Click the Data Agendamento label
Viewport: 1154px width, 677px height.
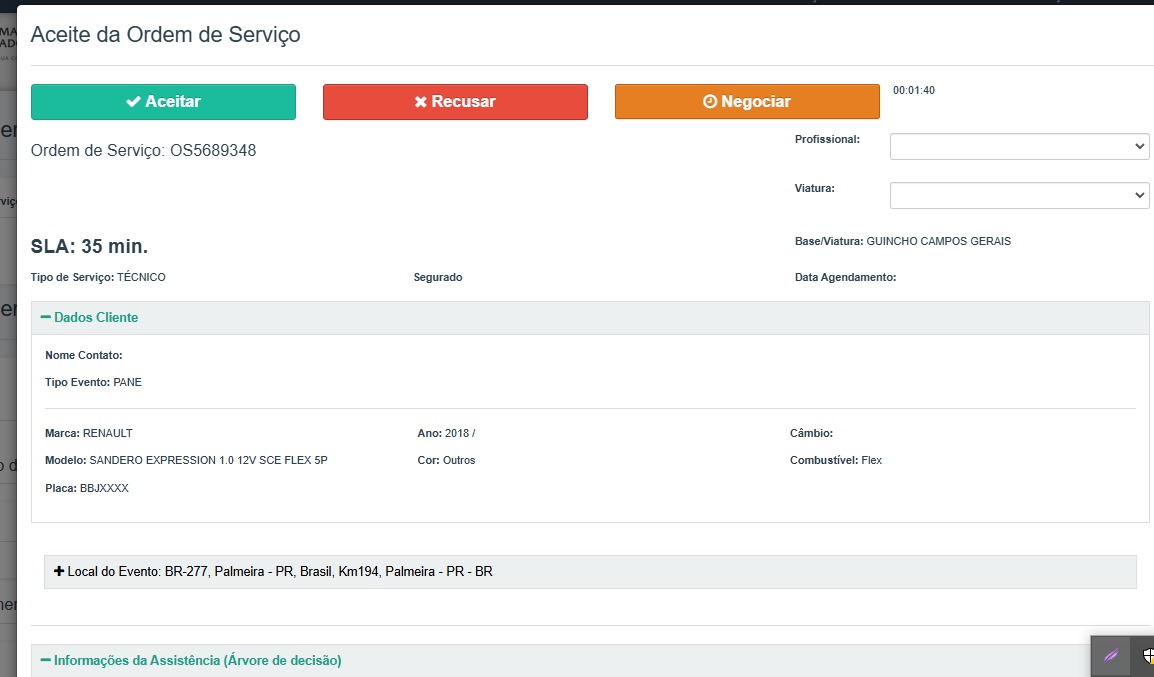click(x=845, y=277)
